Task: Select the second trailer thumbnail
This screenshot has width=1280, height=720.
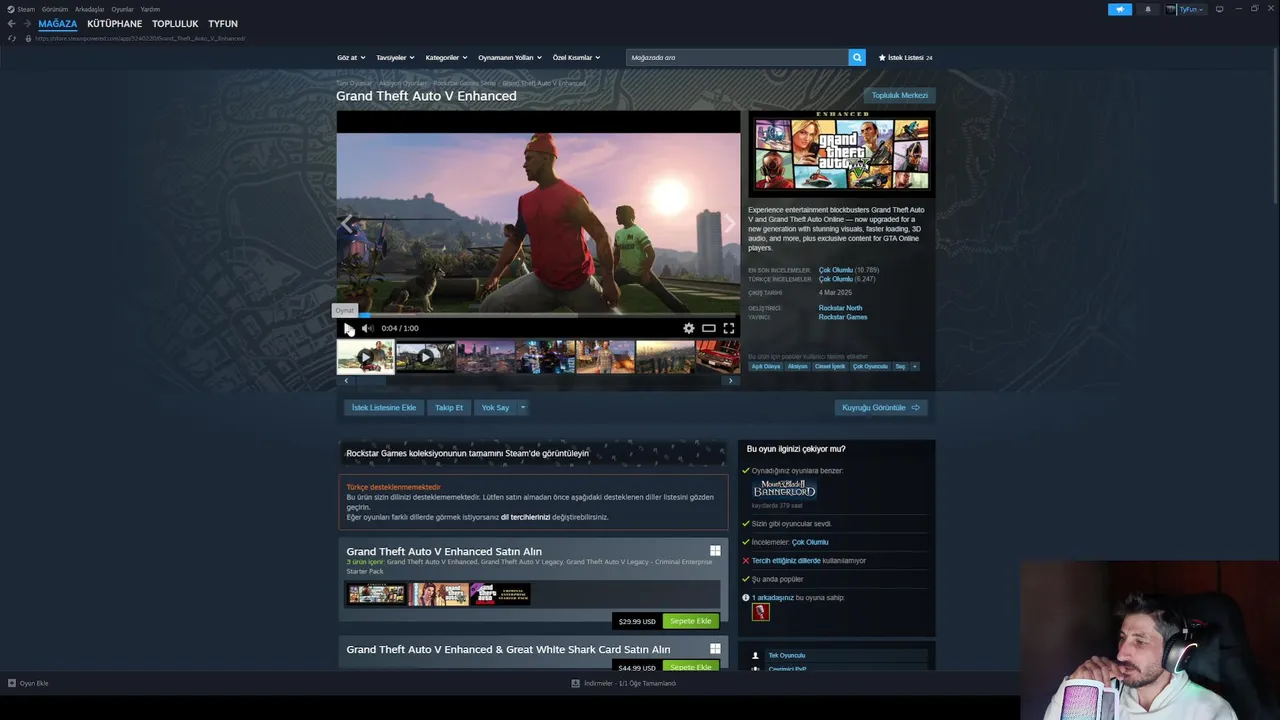Action: 425,357
